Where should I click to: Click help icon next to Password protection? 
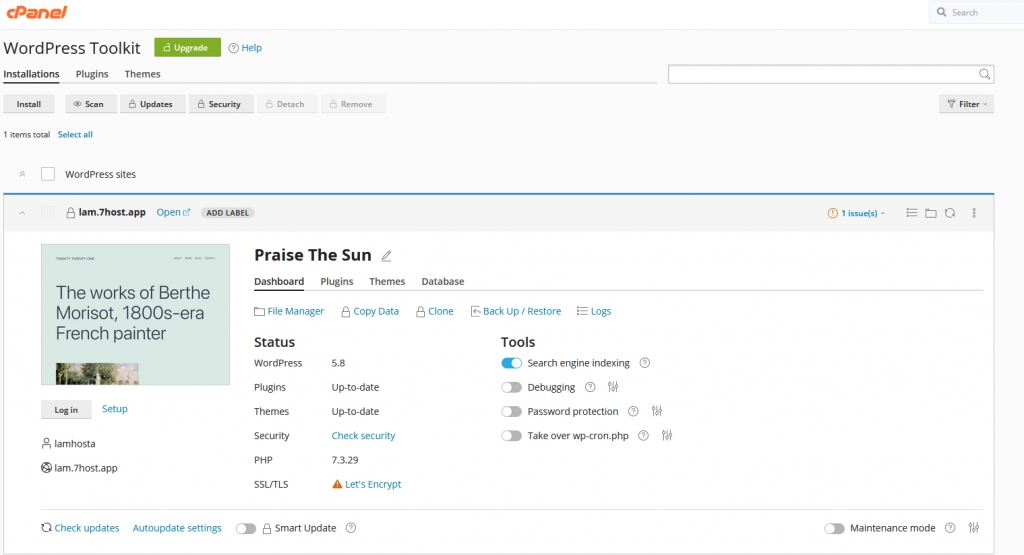tap(633, 411)
